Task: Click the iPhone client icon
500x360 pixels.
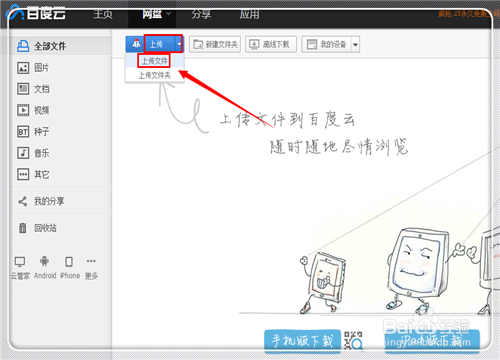Action: click(x=69, y=262)
